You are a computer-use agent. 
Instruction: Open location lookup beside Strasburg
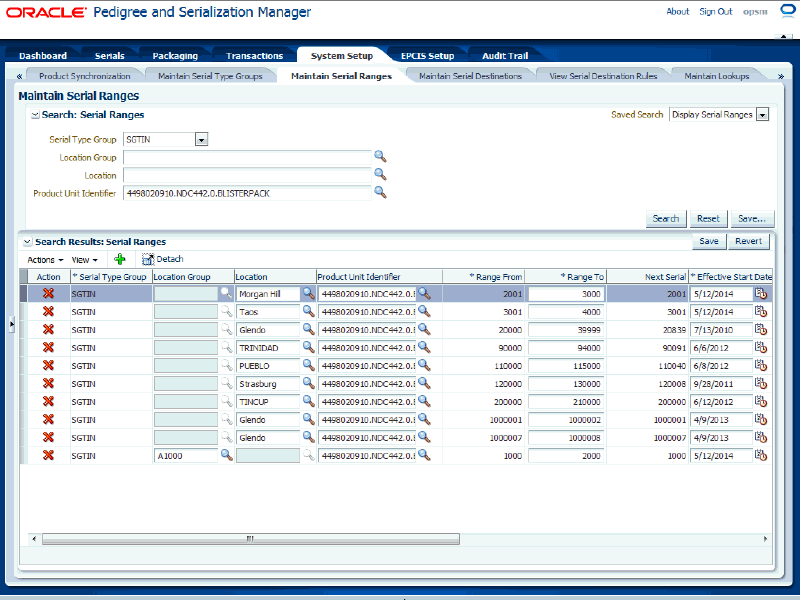point(309,383)
